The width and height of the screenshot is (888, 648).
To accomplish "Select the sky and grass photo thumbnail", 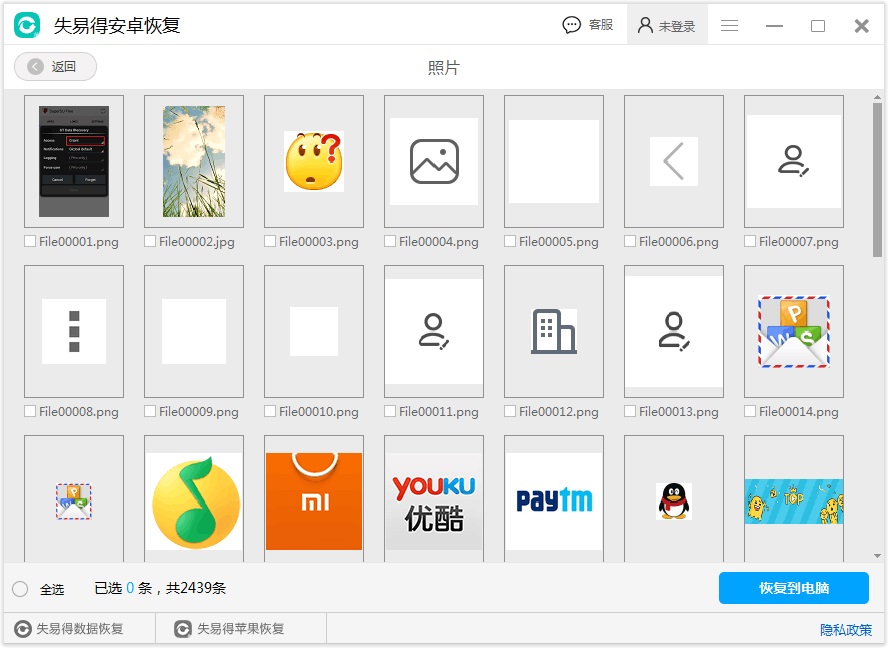I will pos(194,161).
